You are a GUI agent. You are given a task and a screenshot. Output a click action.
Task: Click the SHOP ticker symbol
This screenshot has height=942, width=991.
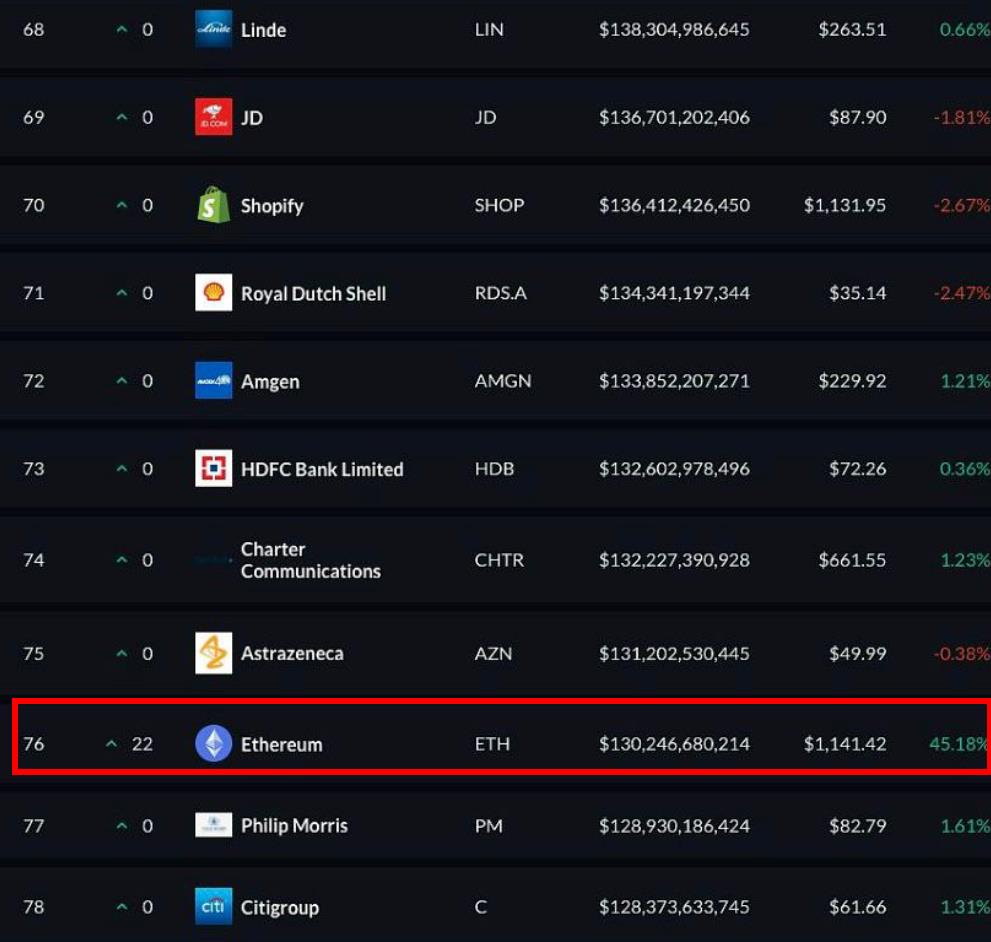tap(499, 205)
